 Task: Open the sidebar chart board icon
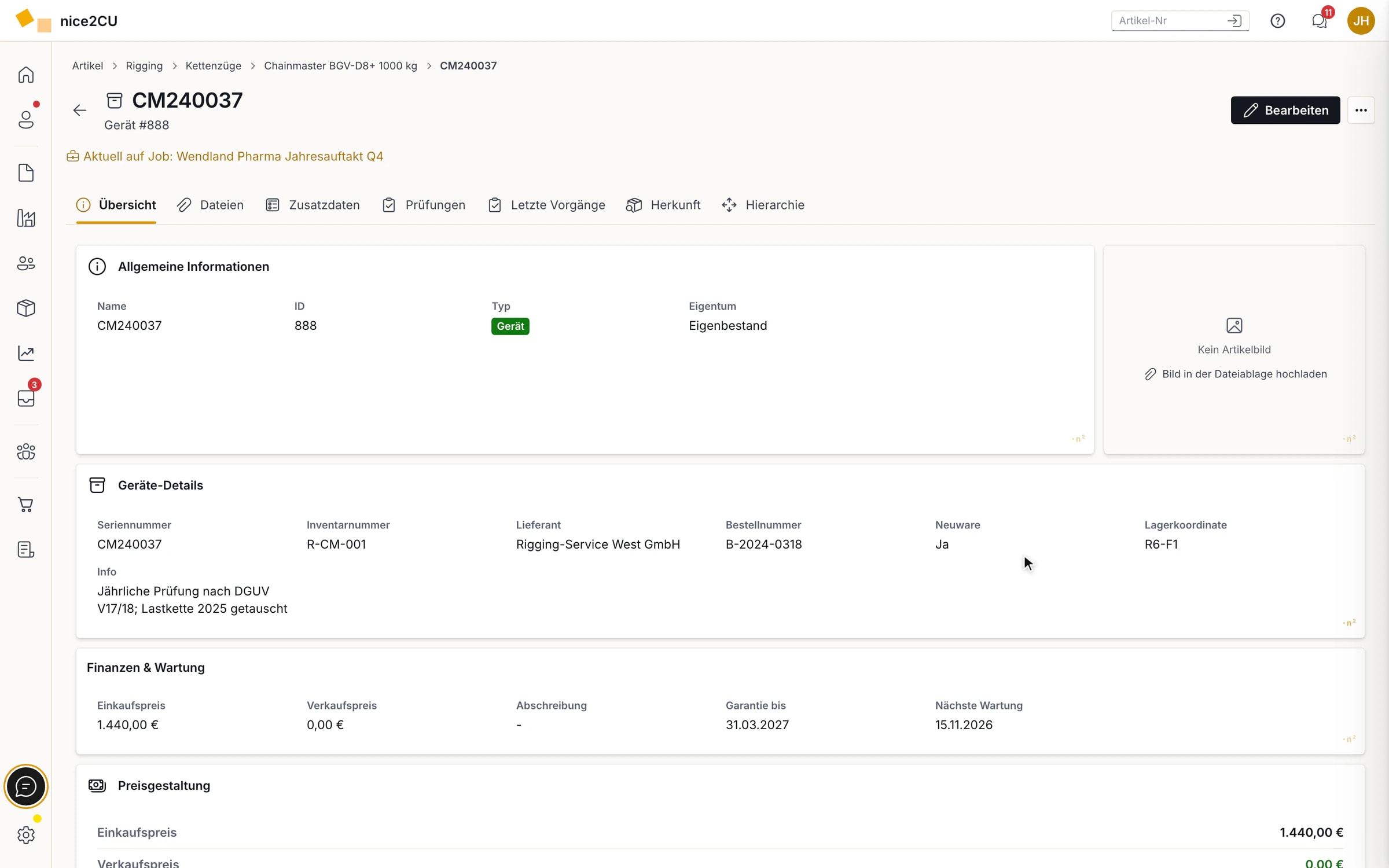point(26,218)
